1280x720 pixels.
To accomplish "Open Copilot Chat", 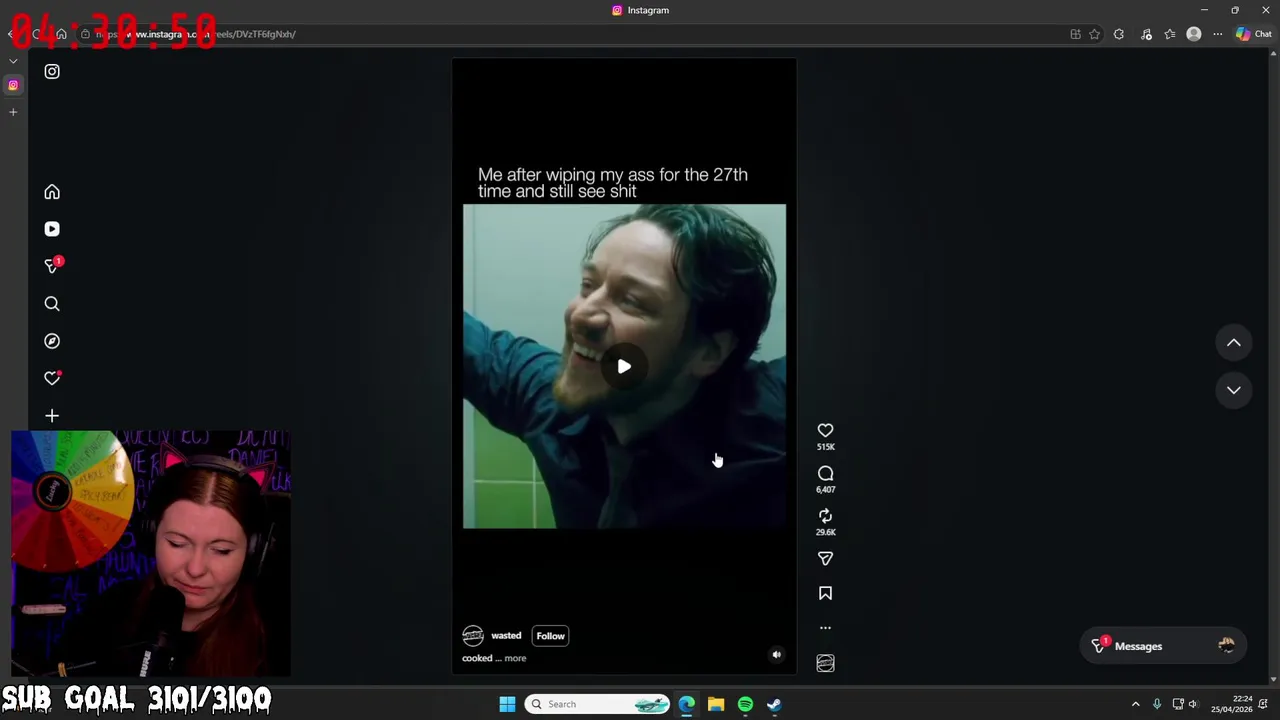I will (1254, 34).
